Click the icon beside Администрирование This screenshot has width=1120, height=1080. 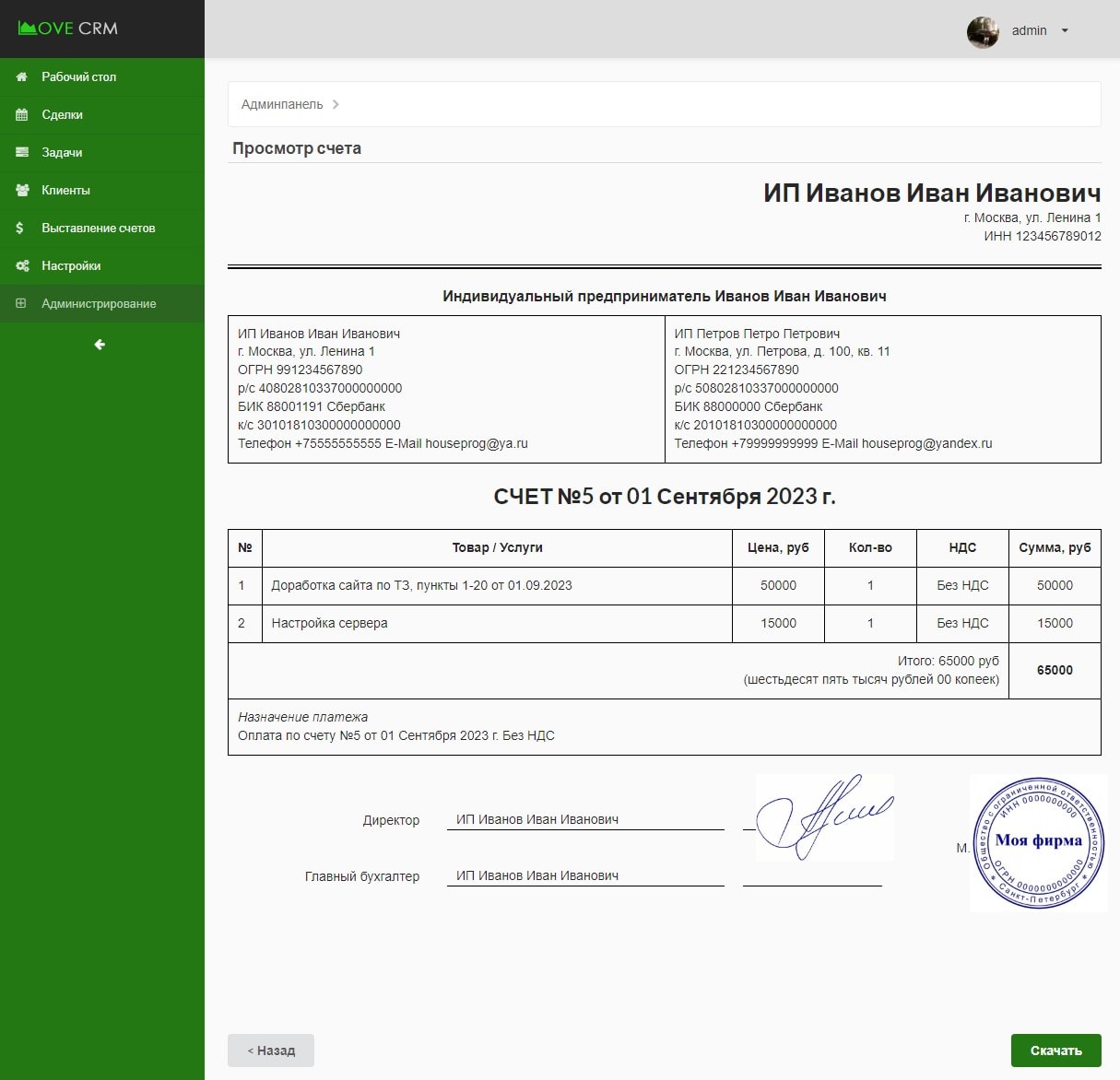coord(21,304)
